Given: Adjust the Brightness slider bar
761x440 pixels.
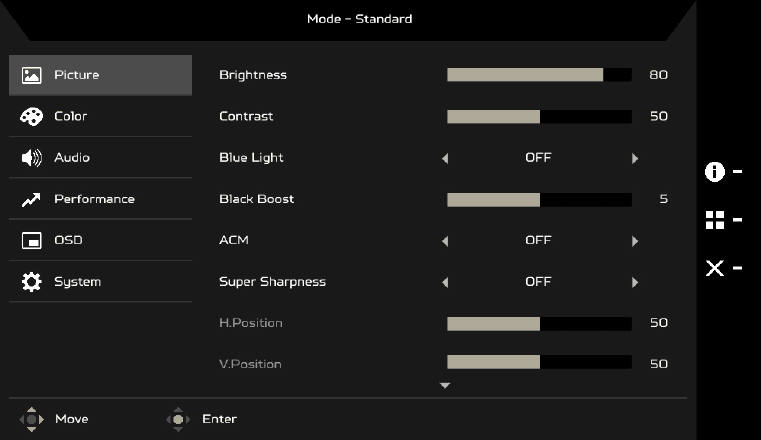Looking at the screenshot, I should point(539,75).
